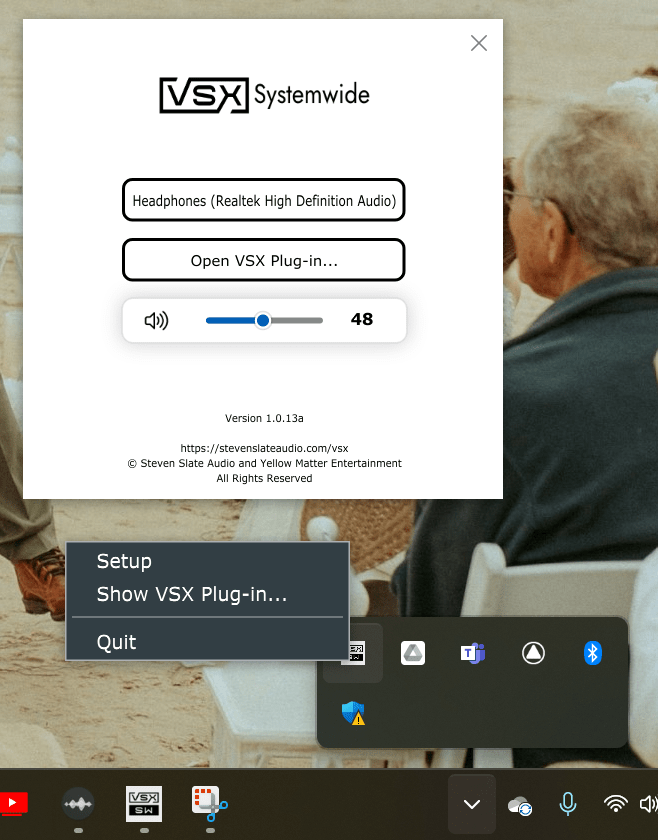Click OneDrive sync cloud icon
658x840 pixels.
pos(520,805)
